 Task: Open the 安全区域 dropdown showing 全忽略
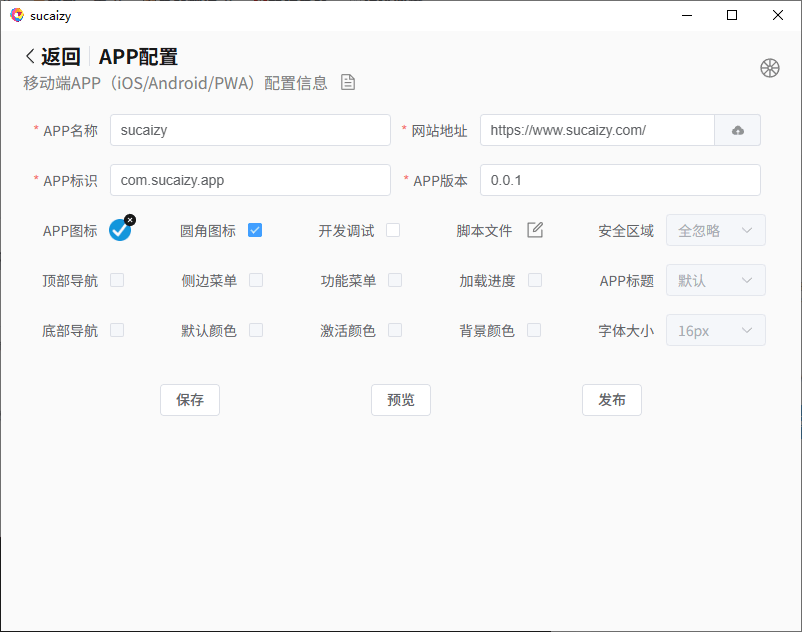[715, 230]
